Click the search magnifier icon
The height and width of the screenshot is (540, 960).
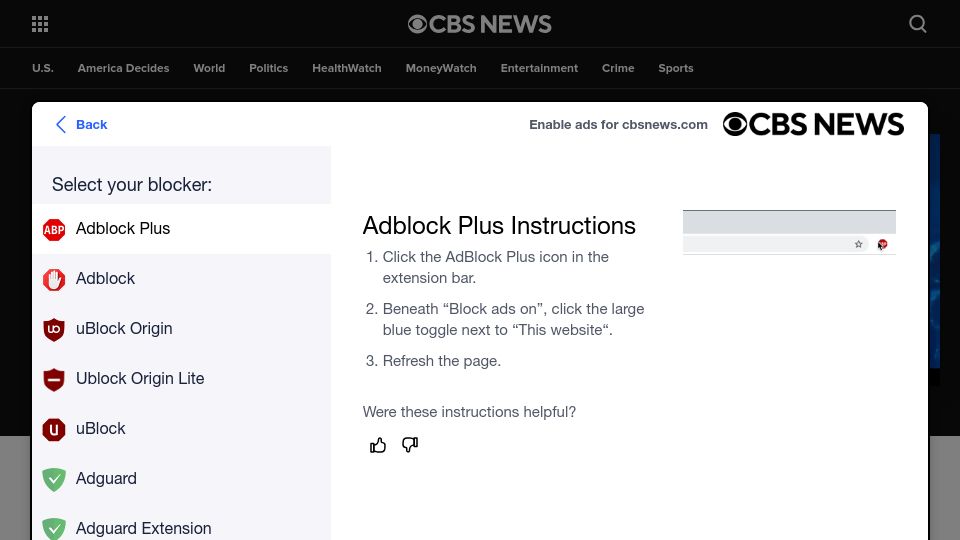click(917, 24)
